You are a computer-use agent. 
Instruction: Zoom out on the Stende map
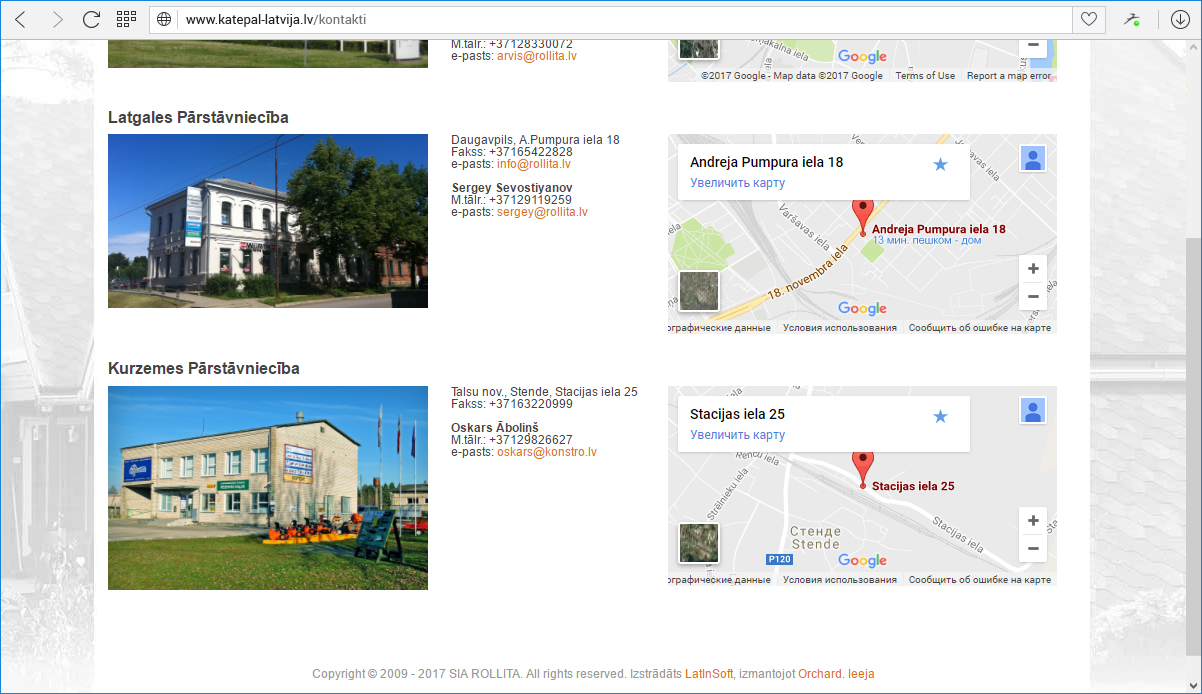point(1033,549)
